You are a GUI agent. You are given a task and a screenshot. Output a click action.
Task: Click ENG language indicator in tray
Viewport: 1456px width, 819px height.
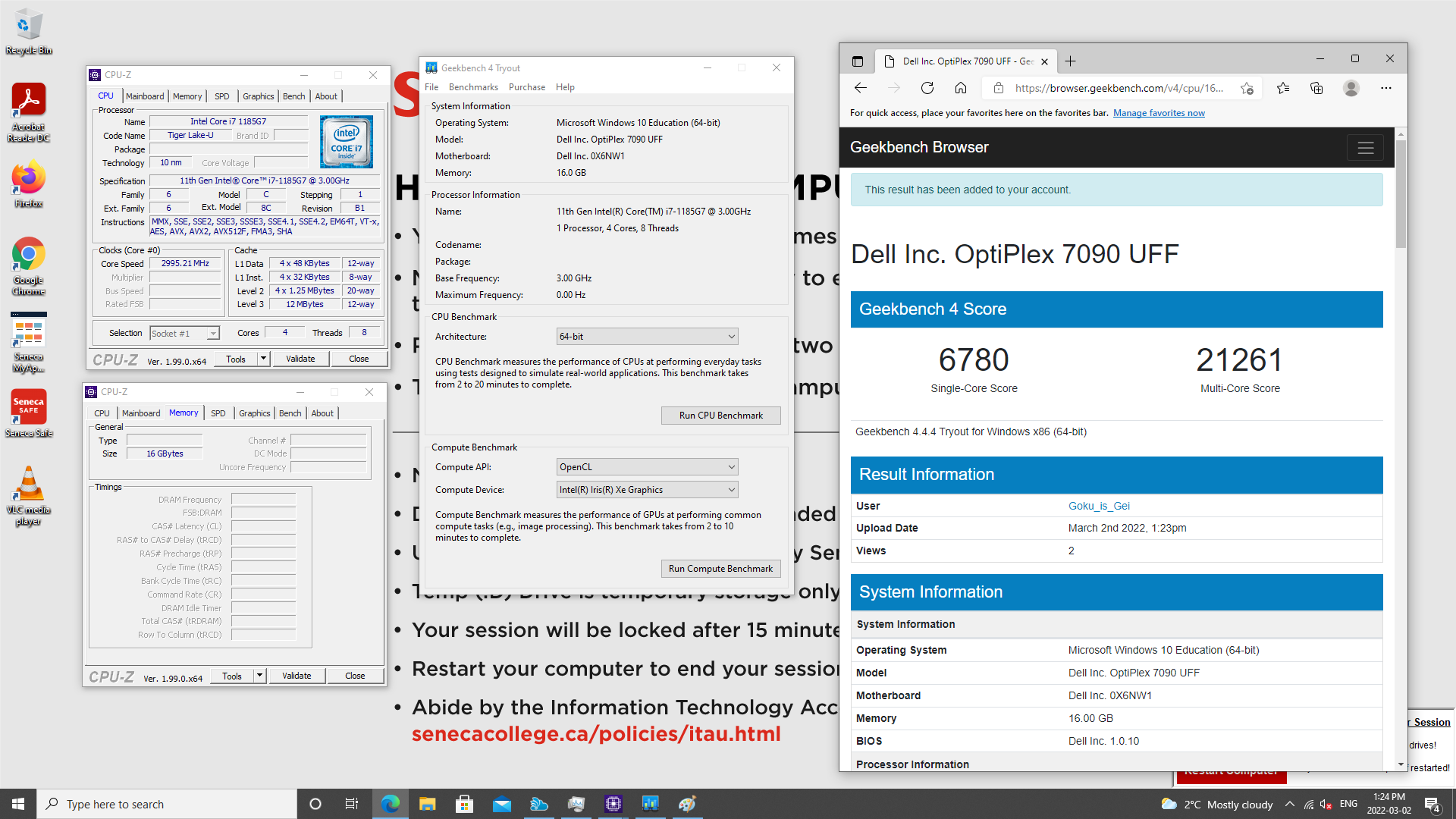click(1348, 804)
